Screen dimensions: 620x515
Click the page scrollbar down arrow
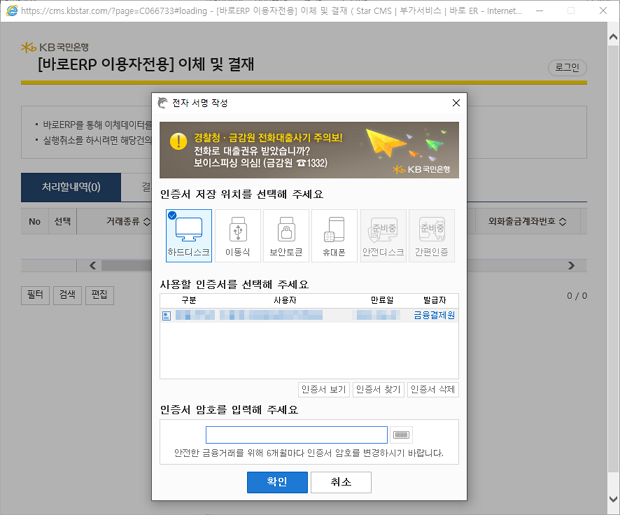point(613,499)
